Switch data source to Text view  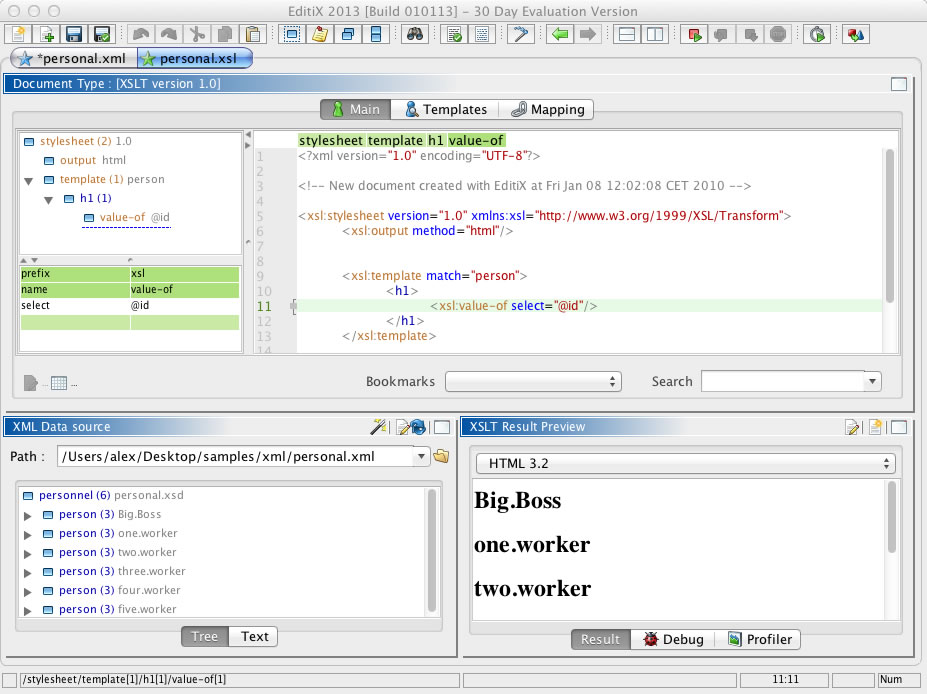[254, 636]
